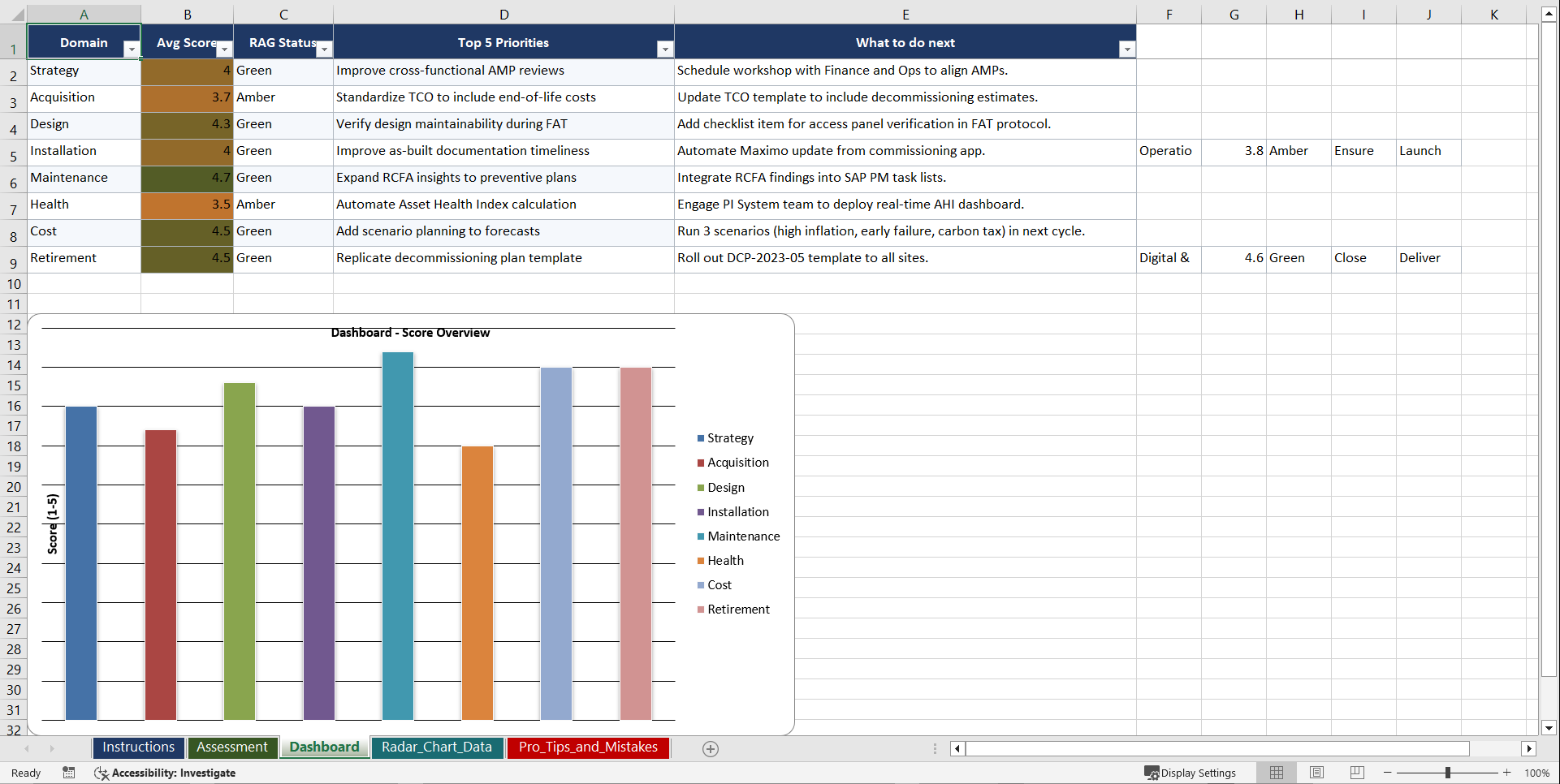Open the Pro_Tips_and_Mistakes sheet tab

(588, 747)
